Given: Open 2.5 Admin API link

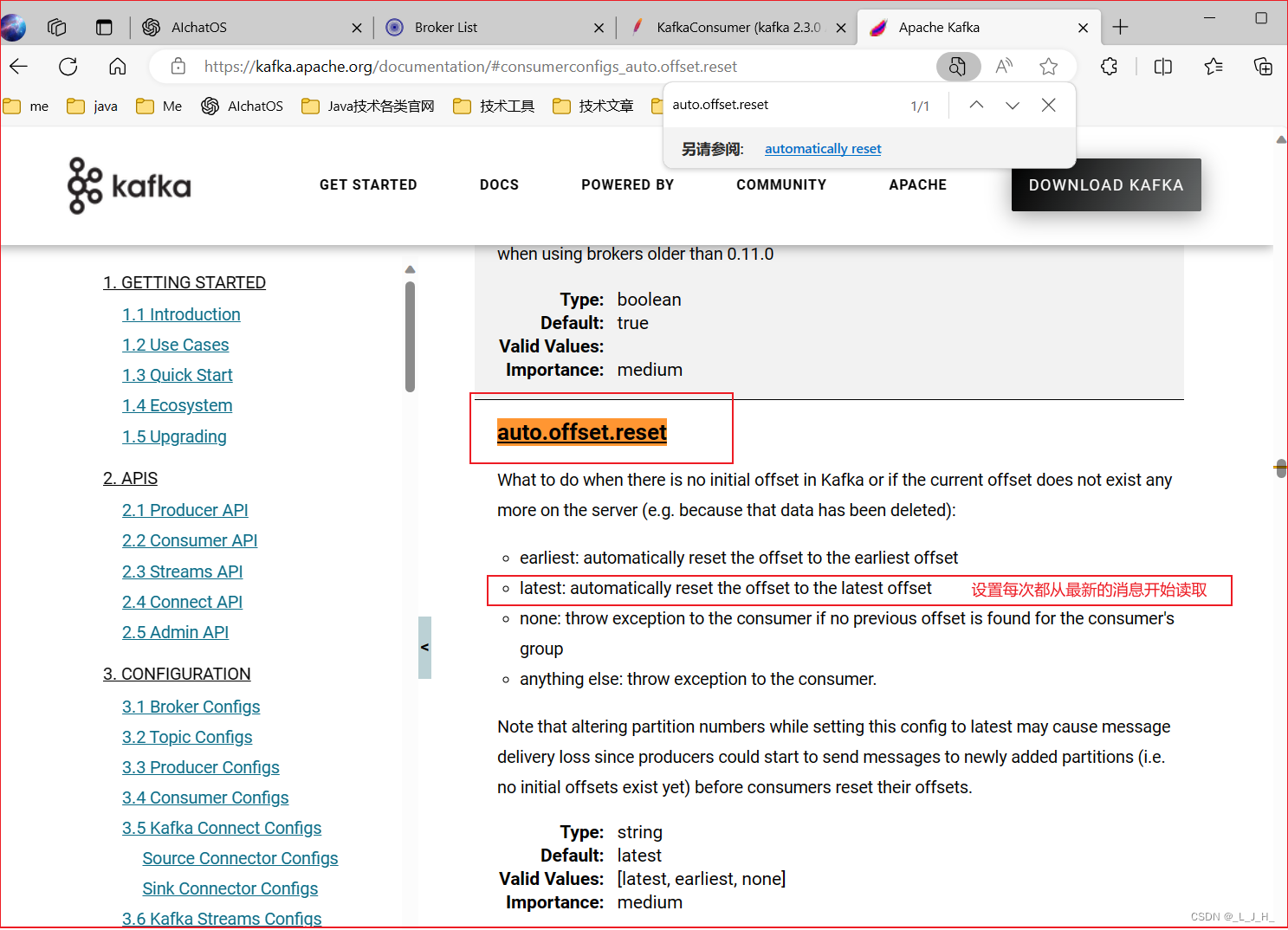Looking at the screenshot, I should click(x=175, y=632).
